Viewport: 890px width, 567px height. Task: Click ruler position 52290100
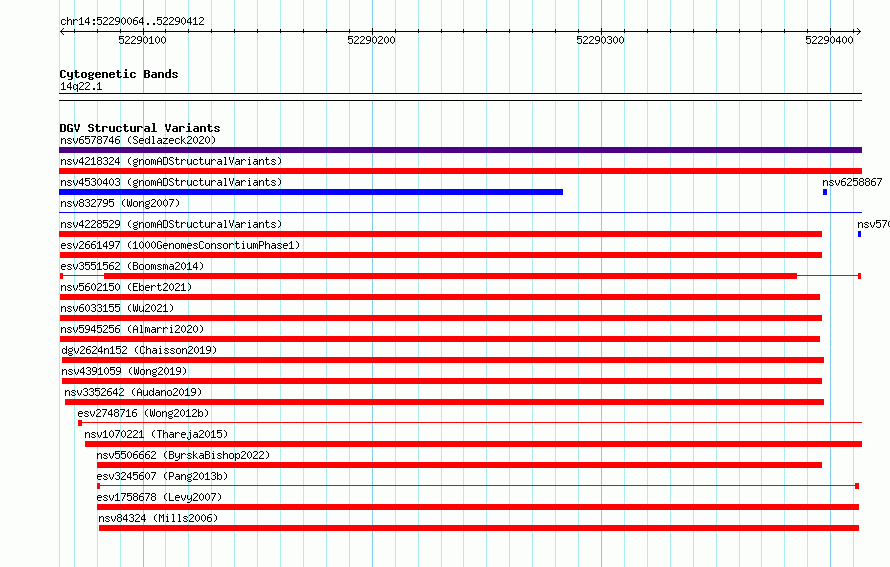(142, 40)
